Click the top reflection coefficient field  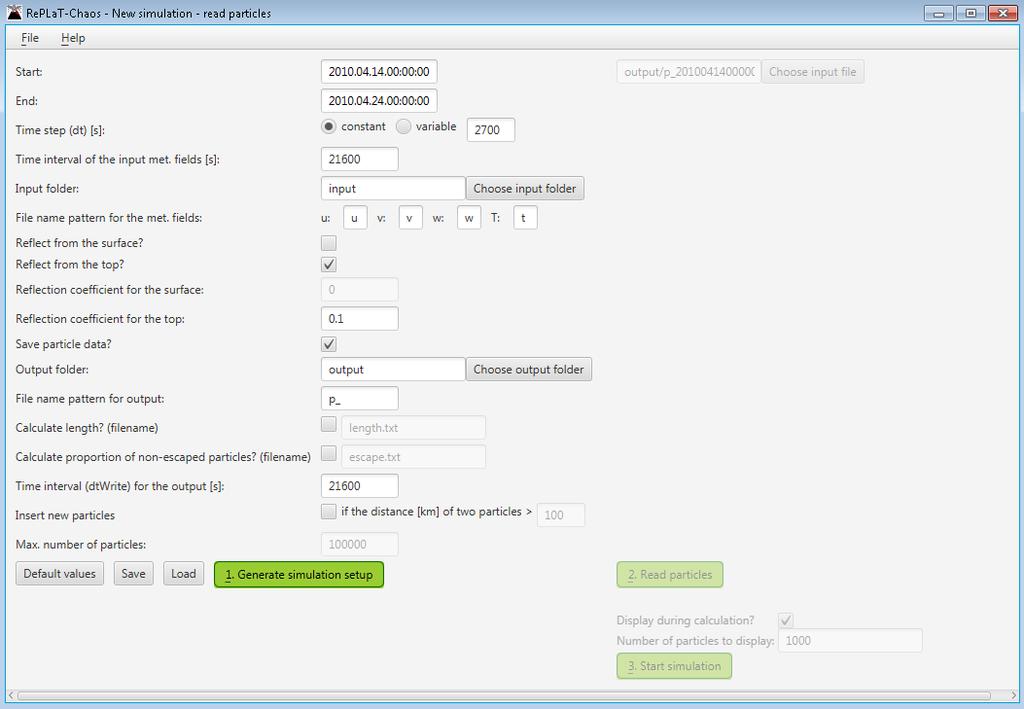click(359, 319)
